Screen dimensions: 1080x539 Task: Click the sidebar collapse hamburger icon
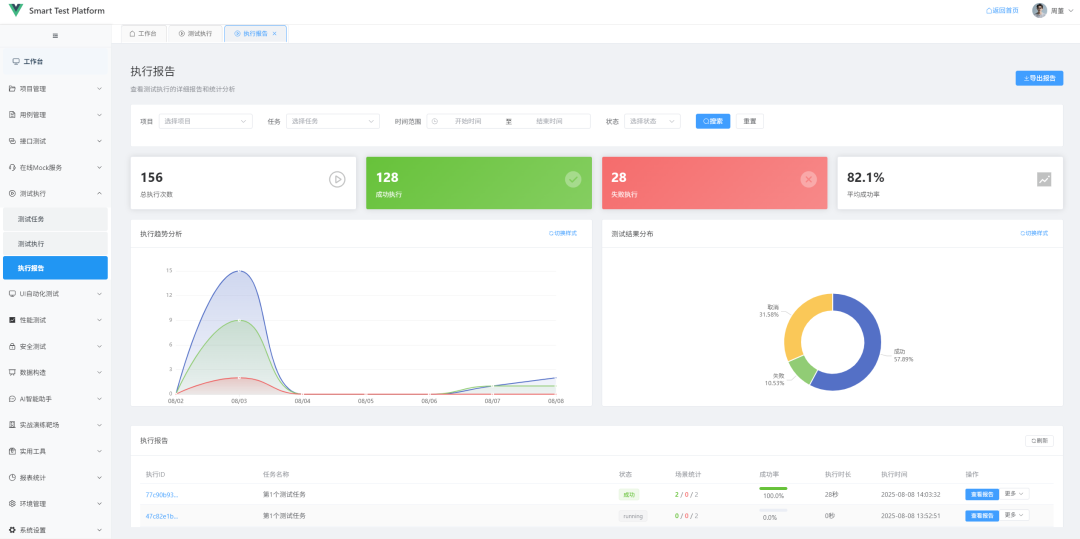(x=55, y=36)
